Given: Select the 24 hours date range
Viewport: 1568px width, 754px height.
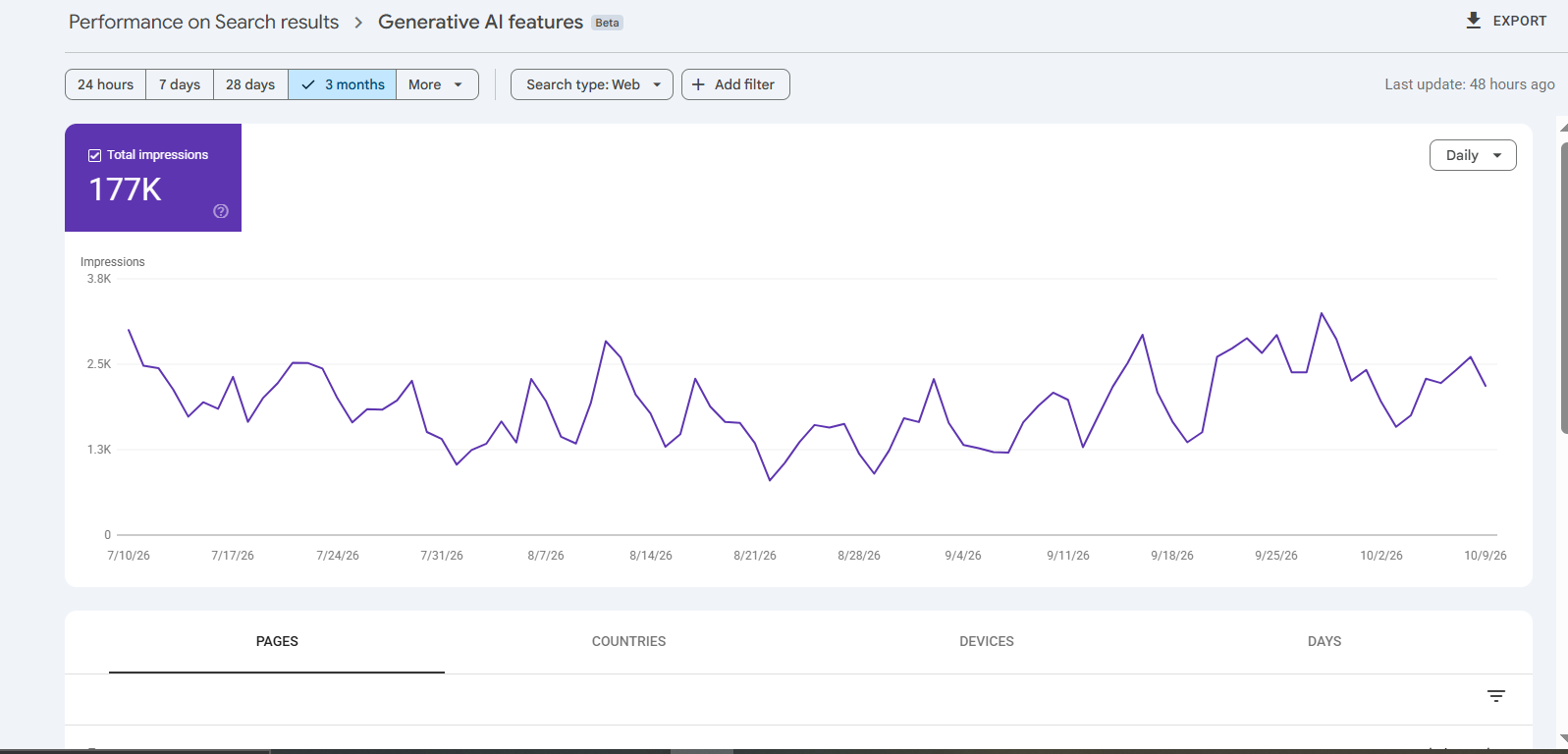Looking at the screenshot, I should click(x=105, y=84).
